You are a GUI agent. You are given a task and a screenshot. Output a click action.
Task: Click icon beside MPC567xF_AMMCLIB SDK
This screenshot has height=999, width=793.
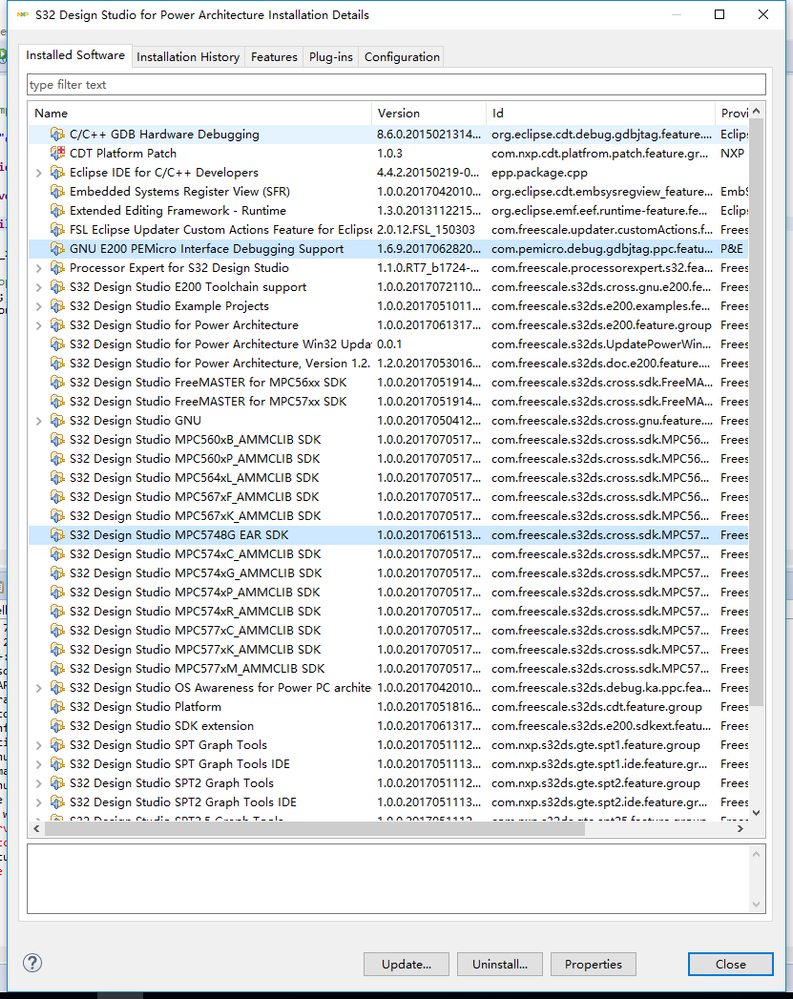[x=57, y=498]
